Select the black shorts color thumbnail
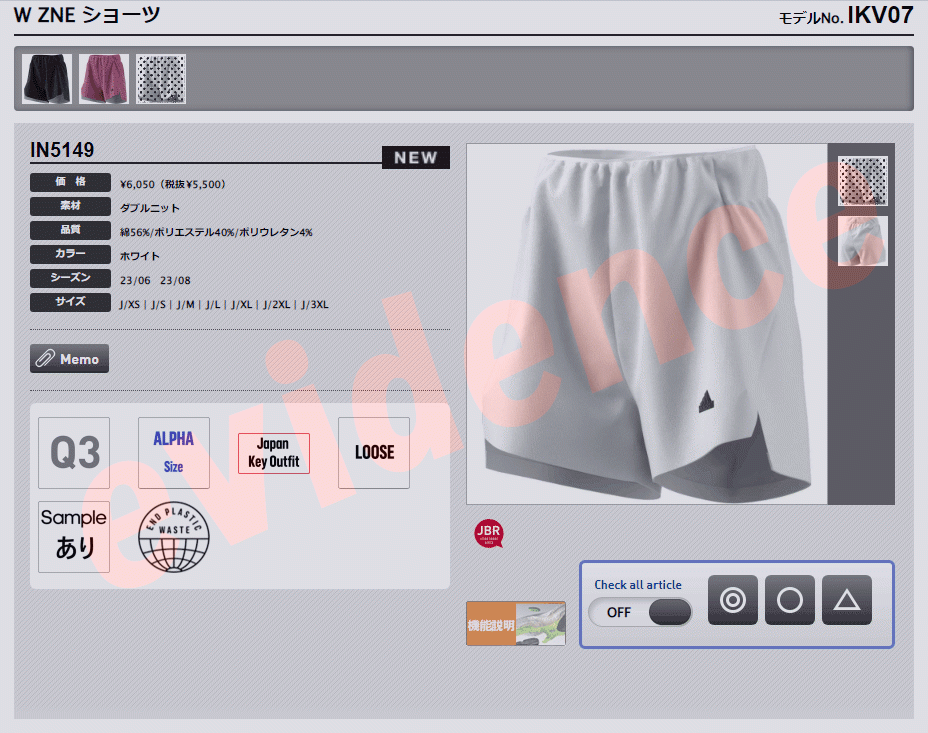 (x=47, y=79)
